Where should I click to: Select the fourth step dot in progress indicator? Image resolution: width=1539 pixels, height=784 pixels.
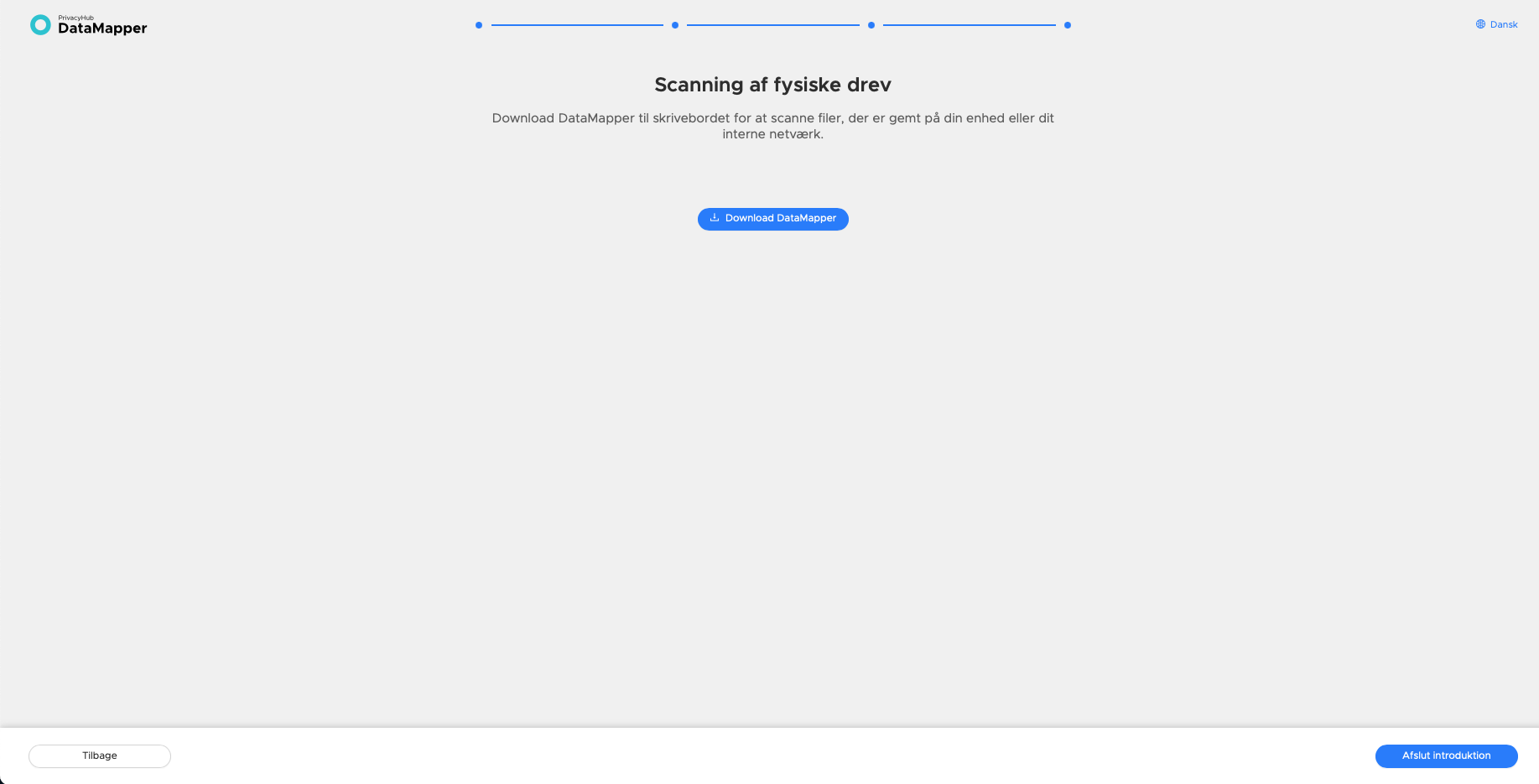[1068, 25]
